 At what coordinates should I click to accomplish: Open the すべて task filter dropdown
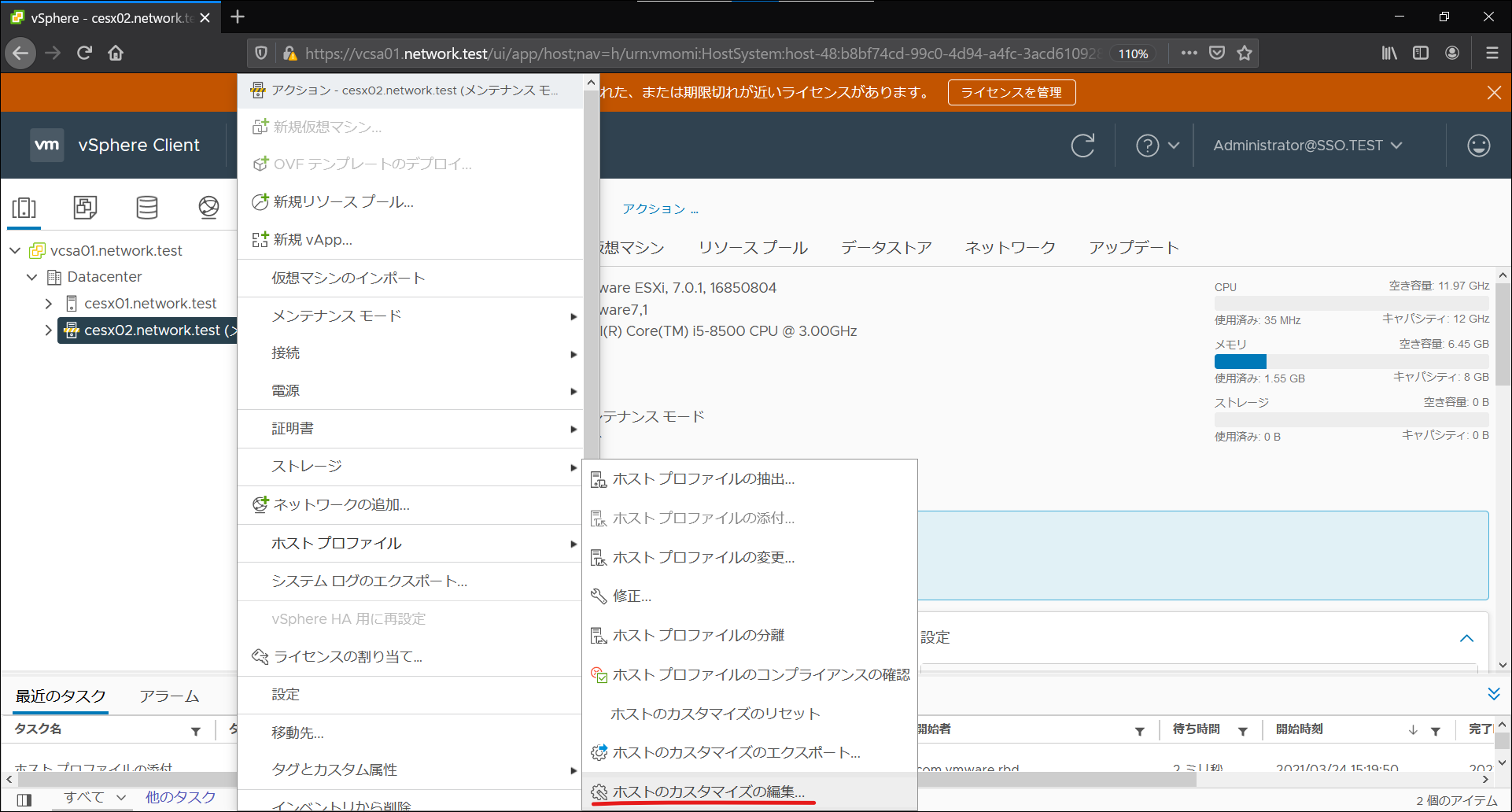pyautogui.click(x=94, y=798)
